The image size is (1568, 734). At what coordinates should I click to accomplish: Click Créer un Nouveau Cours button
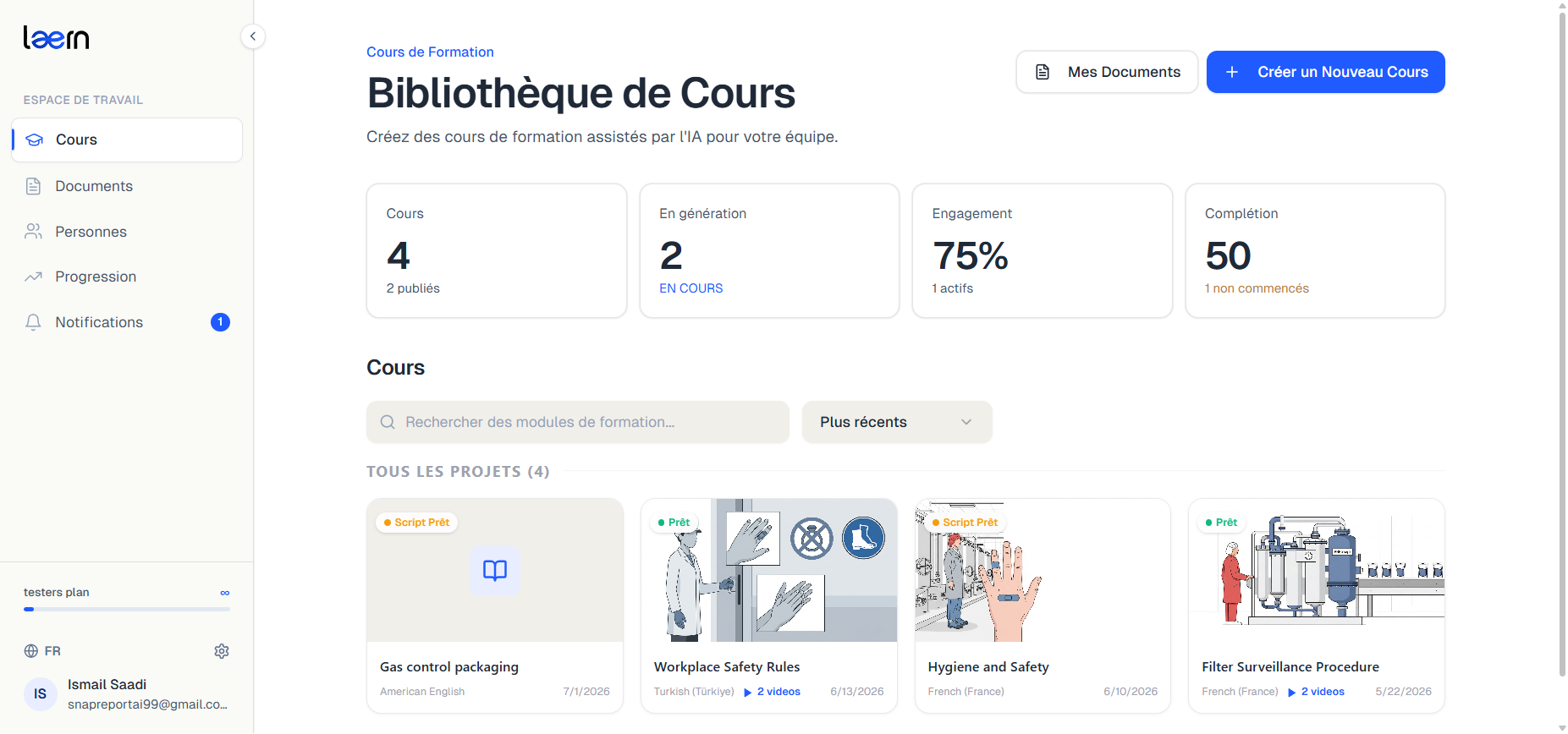click(x=1326, y=72)
